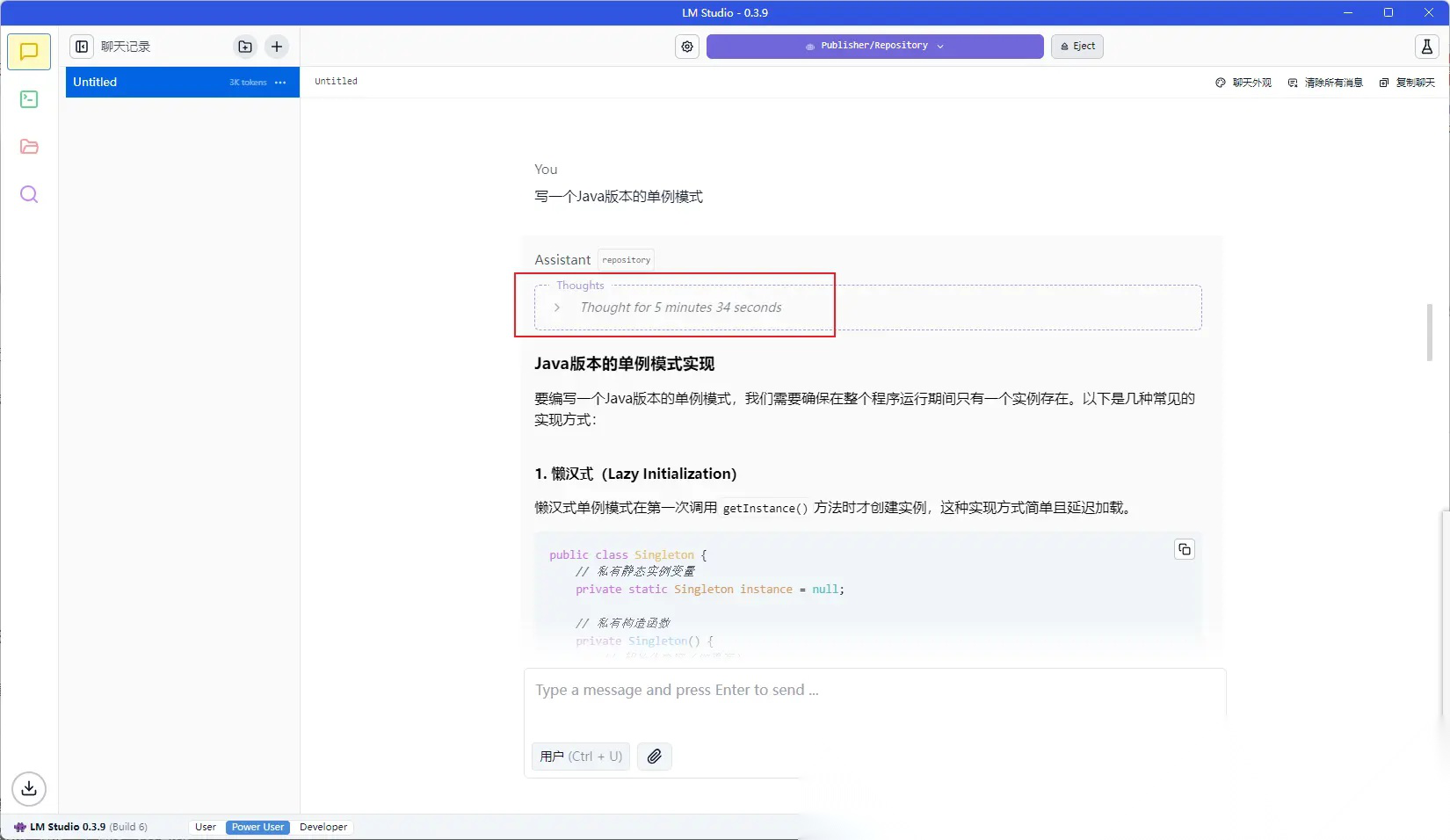Clear all messages in the chat

pyautogui.click(x=1325, y=83)
